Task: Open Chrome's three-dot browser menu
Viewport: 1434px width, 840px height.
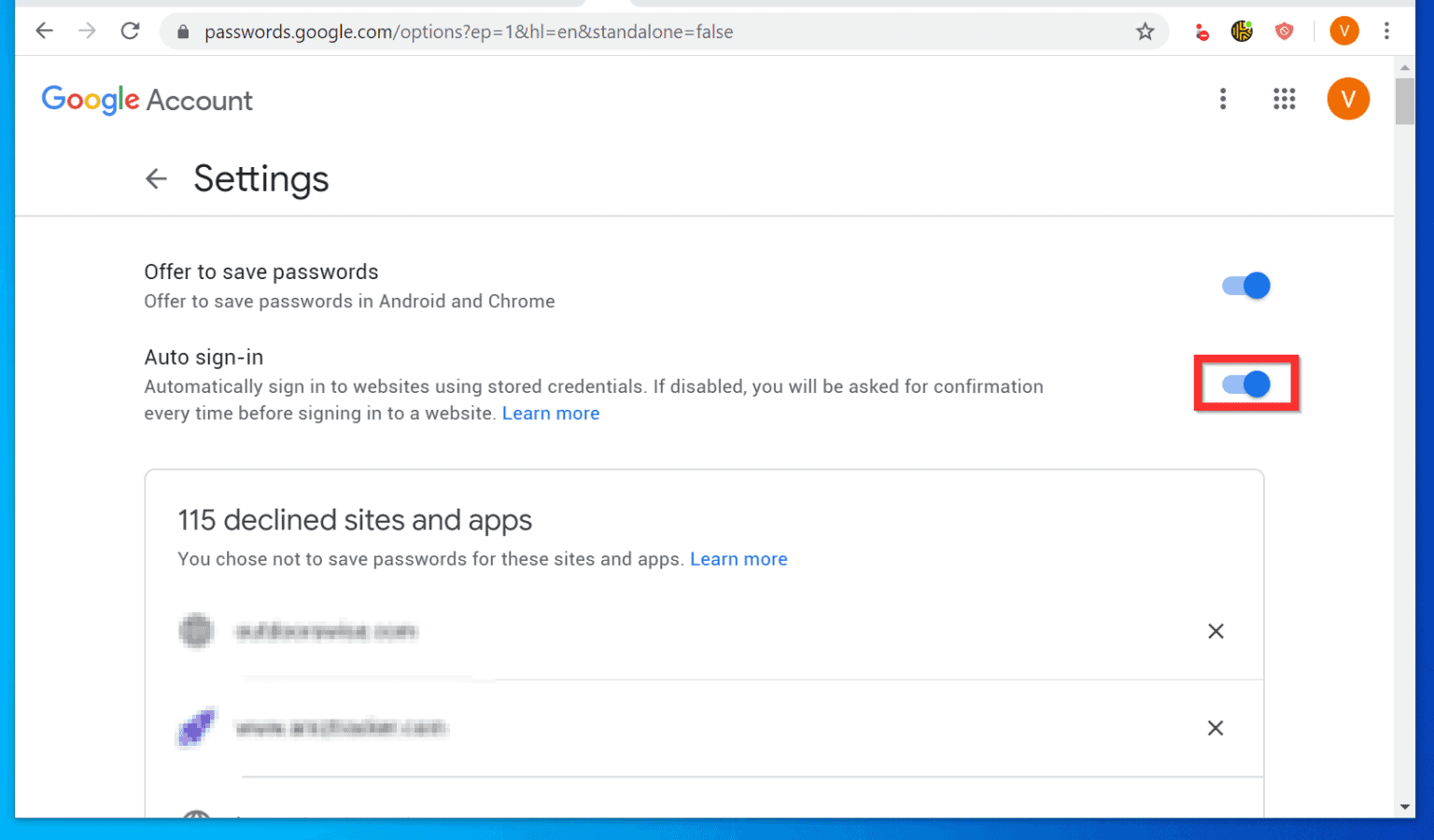Action: click(1387, 31)
